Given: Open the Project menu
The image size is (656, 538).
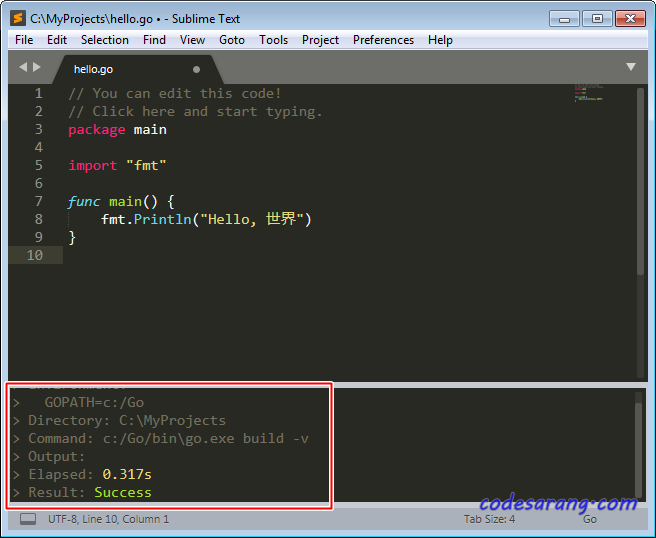Looking at the screenshot, I should click(320, 40).
